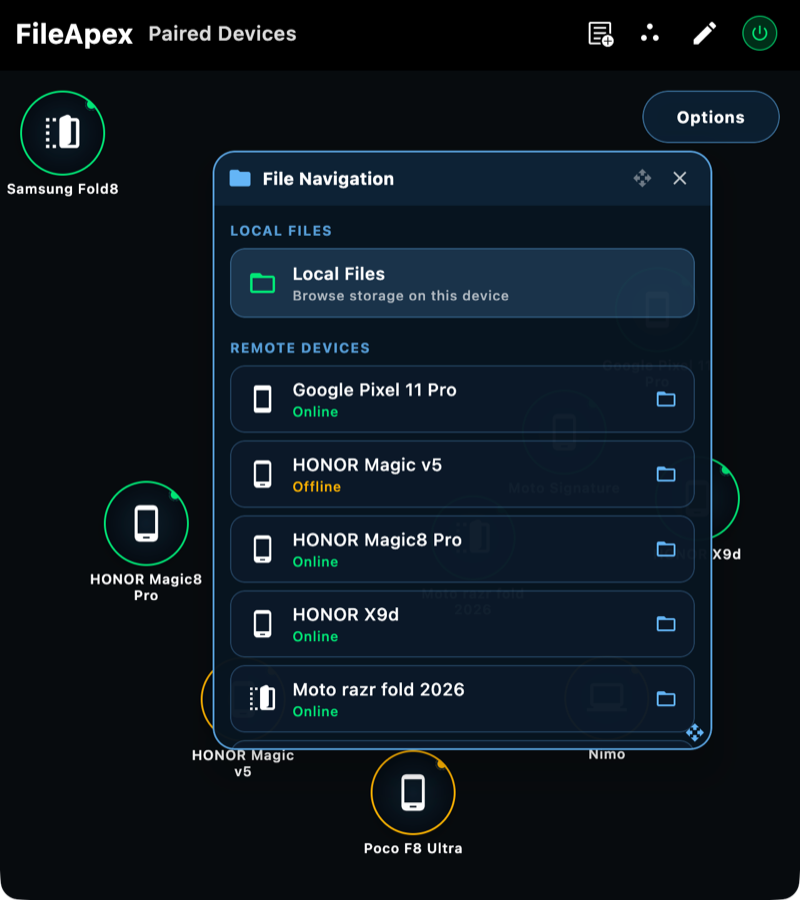Click the resize handle at panel bottom corner
This screenshot has width=800, height=900.
(x=695, y=733)
